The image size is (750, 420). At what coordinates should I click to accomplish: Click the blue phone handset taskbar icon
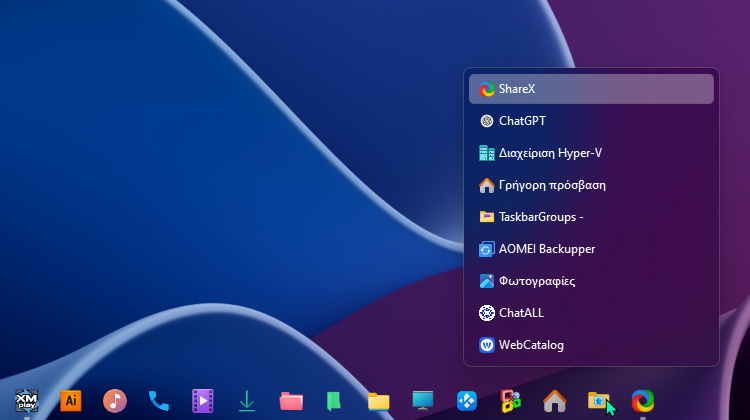[x=159, y=400]
